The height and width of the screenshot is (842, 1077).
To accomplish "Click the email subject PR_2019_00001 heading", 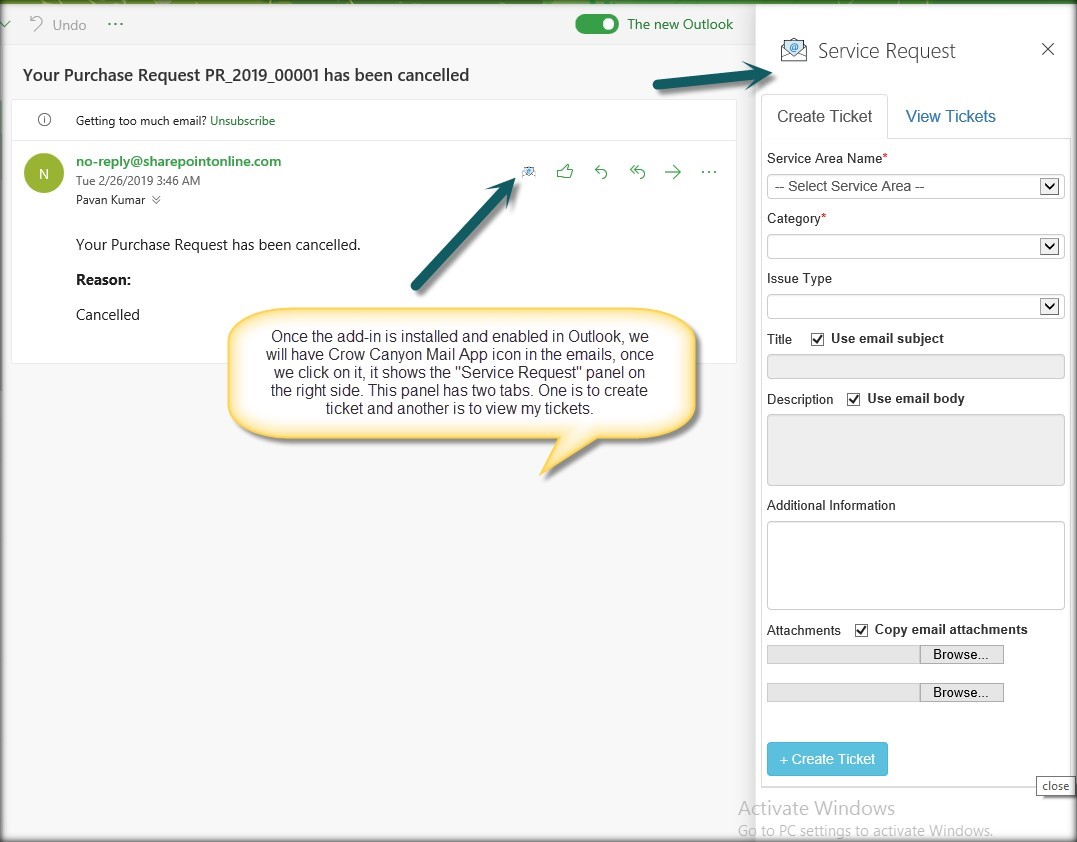I will [246, 75].
